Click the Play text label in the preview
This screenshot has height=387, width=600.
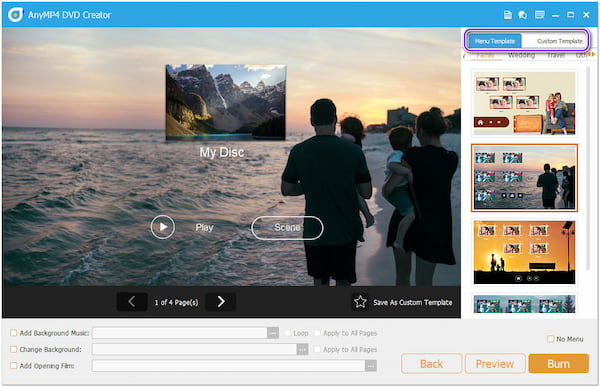pos(204,227)
